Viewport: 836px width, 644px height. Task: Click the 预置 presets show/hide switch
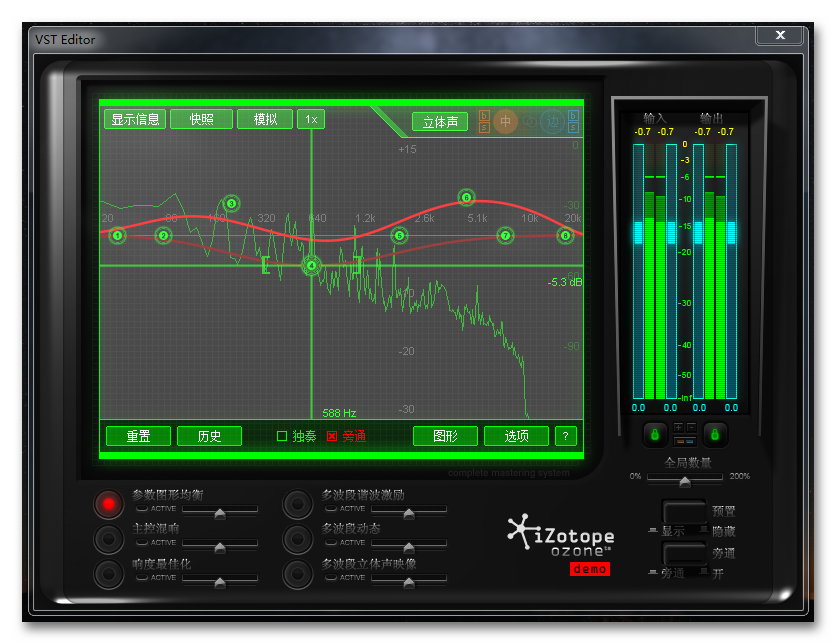tap(684, 512)
